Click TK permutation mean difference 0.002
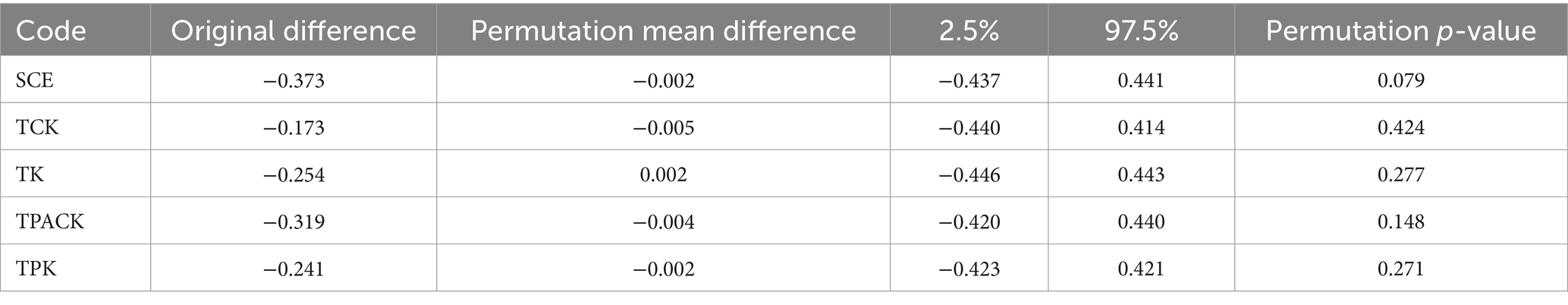This screenshot has height=305, width=1568. [x=663, y=175]
